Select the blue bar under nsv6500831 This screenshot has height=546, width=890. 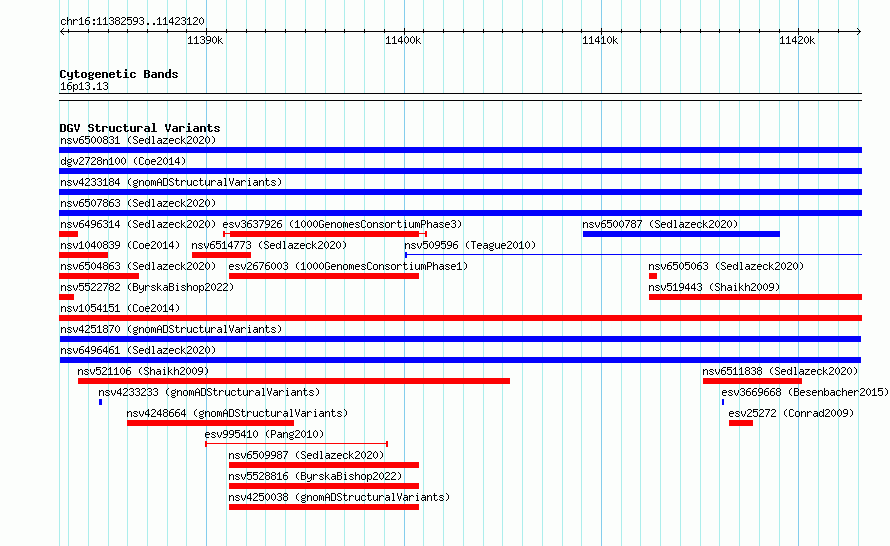(x=460, y=150)
